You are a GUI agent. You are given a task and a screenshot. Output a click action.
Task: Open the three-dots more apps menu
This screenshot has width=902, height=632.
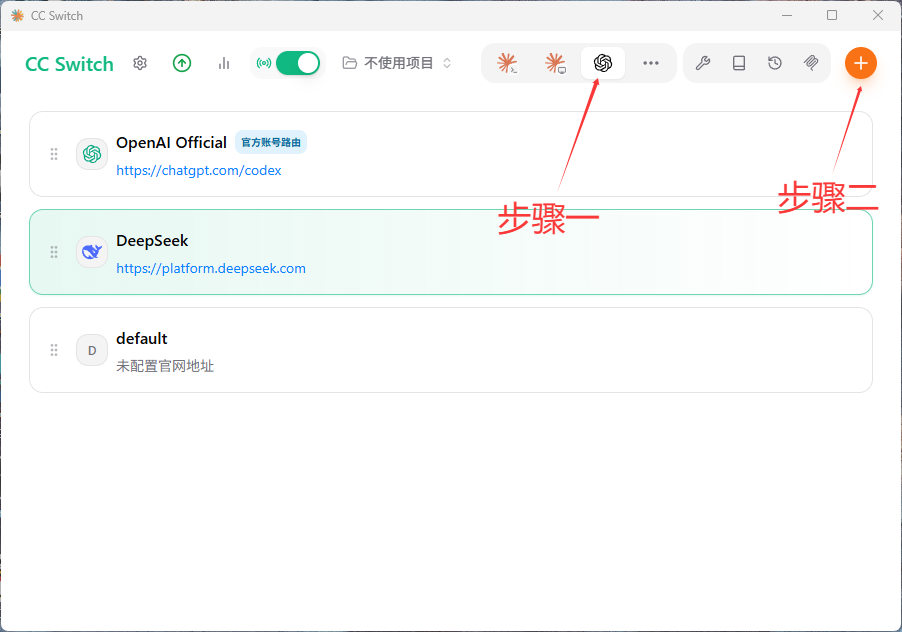[651, 63]
